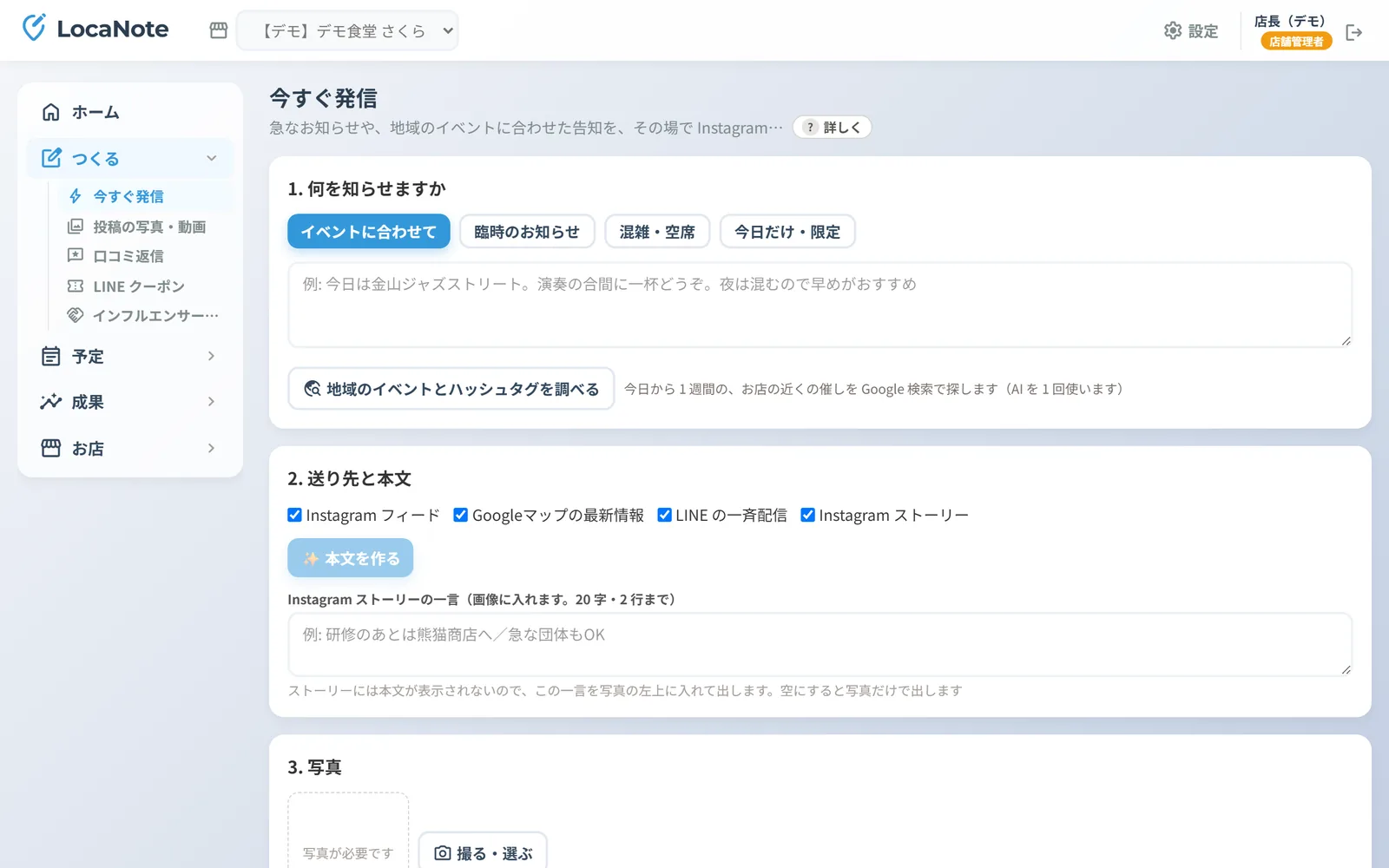Click 地域のイベントとハッシュタグを調べる button

451,389
